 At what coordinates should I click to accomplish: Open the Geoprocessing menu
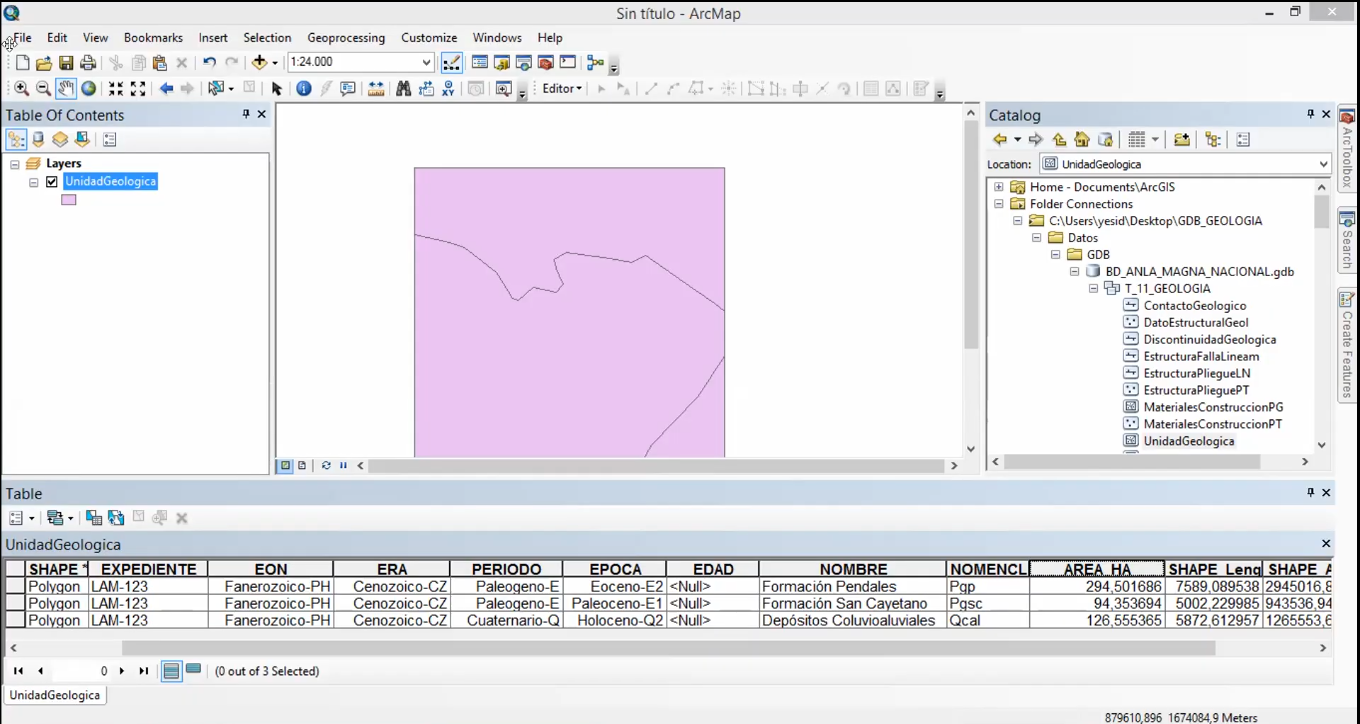[x=345, y=38]
